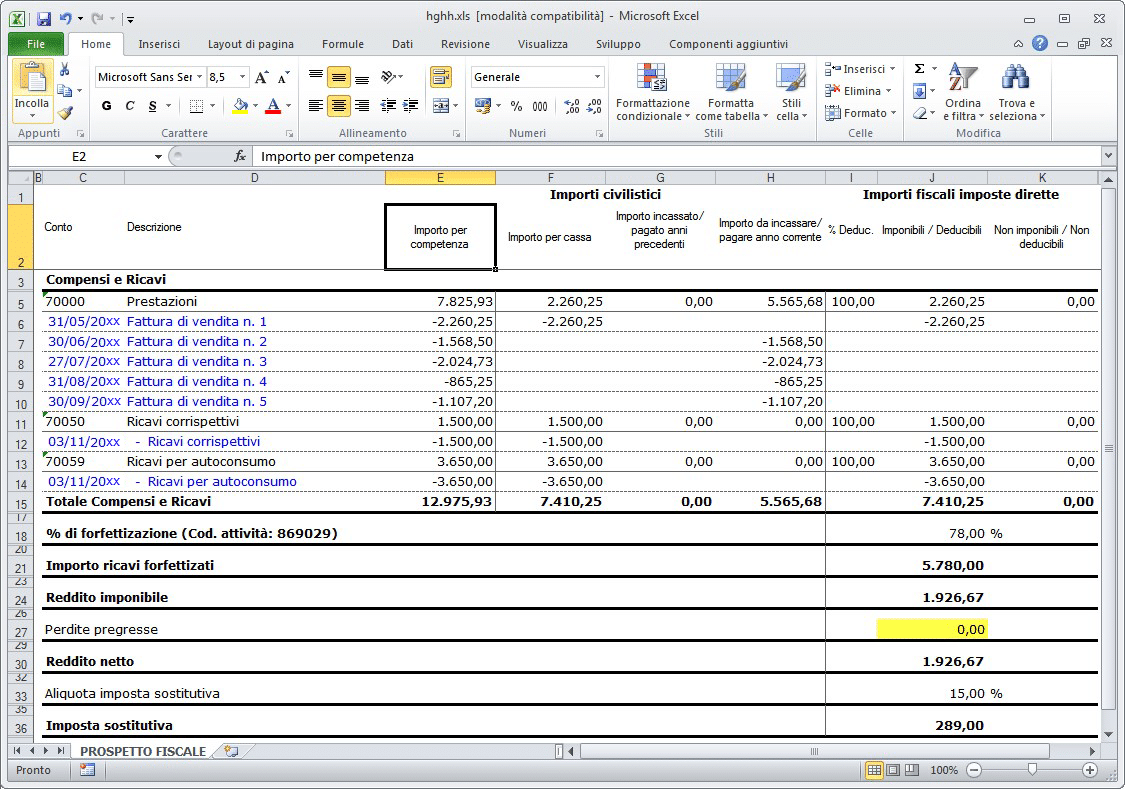
Task: Expand the formula bar
Action: 1108,156
